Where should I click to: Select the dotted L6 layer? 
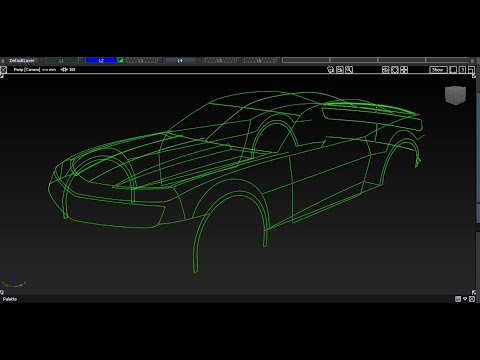(x=259, y=60)
